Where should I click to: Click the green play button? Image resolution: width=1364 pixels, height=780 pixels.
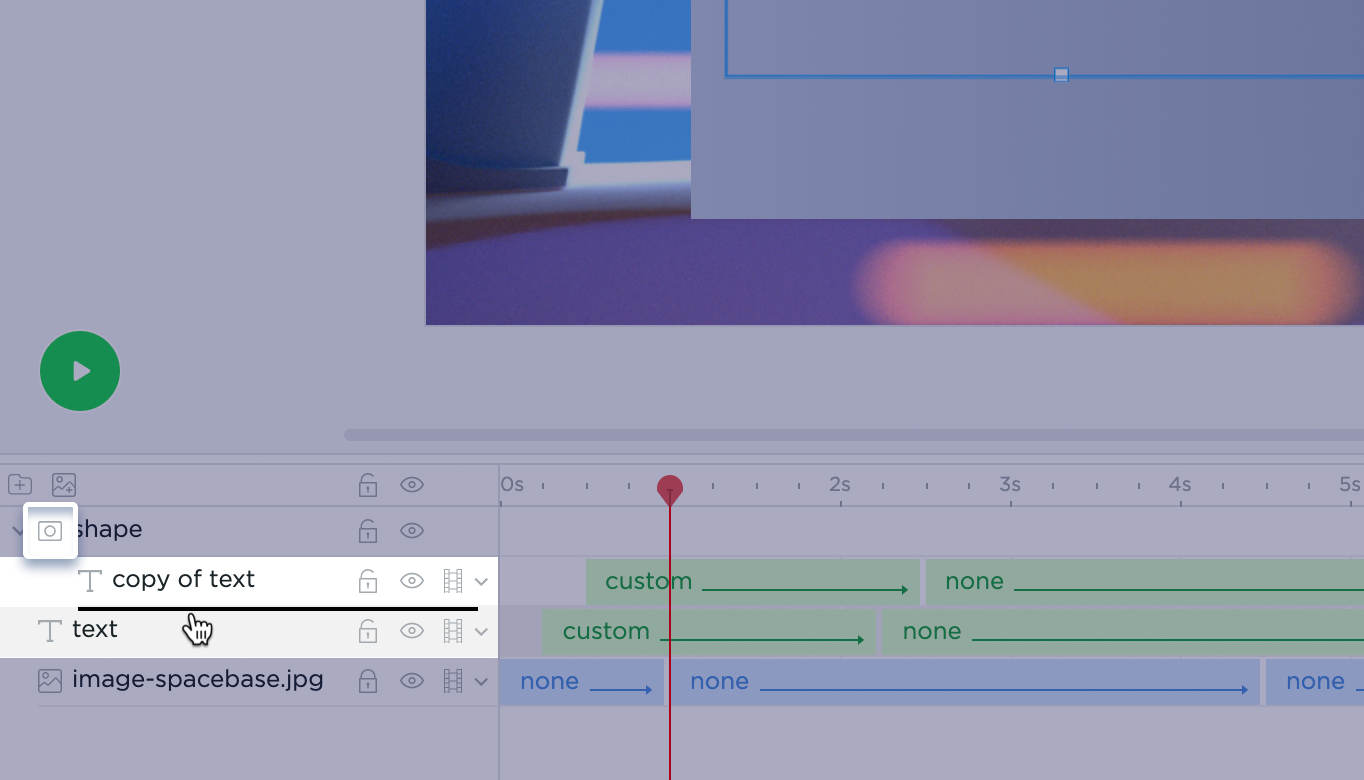coord(80,371)
